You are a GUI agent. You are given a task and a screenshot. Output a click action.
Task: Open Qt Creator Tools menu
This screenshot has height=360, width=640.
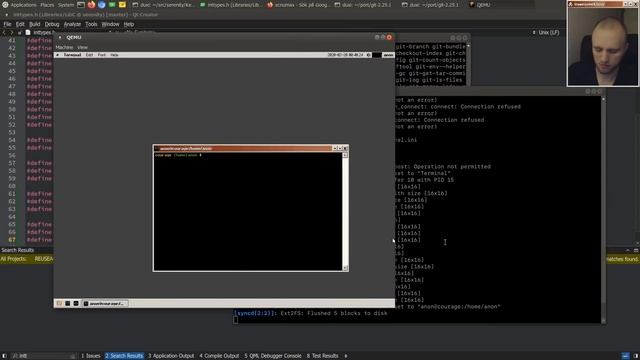click(x=91, y=24)
